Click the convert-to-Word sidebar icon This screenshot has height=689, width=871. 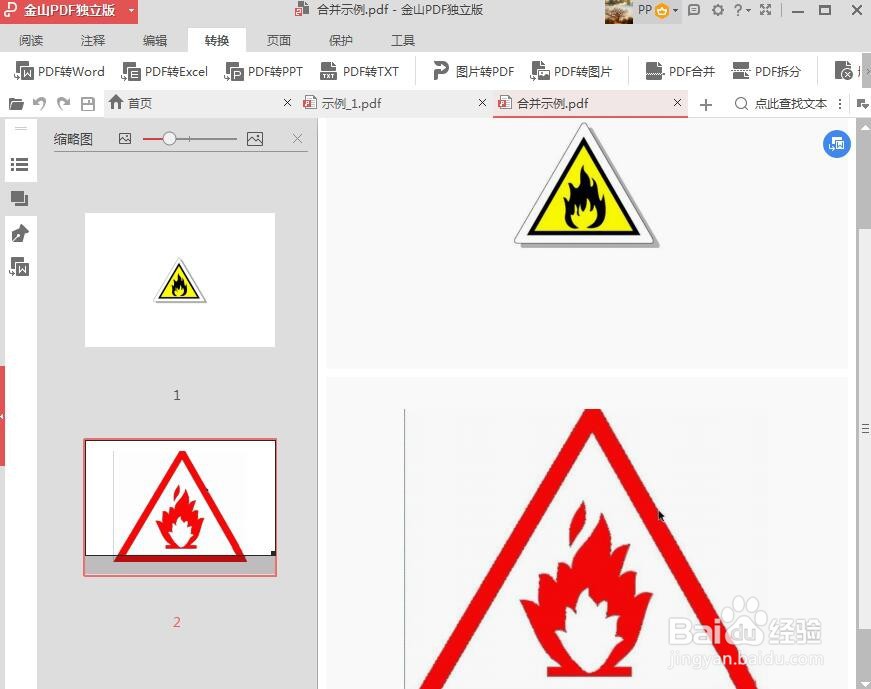coord(19,267)
